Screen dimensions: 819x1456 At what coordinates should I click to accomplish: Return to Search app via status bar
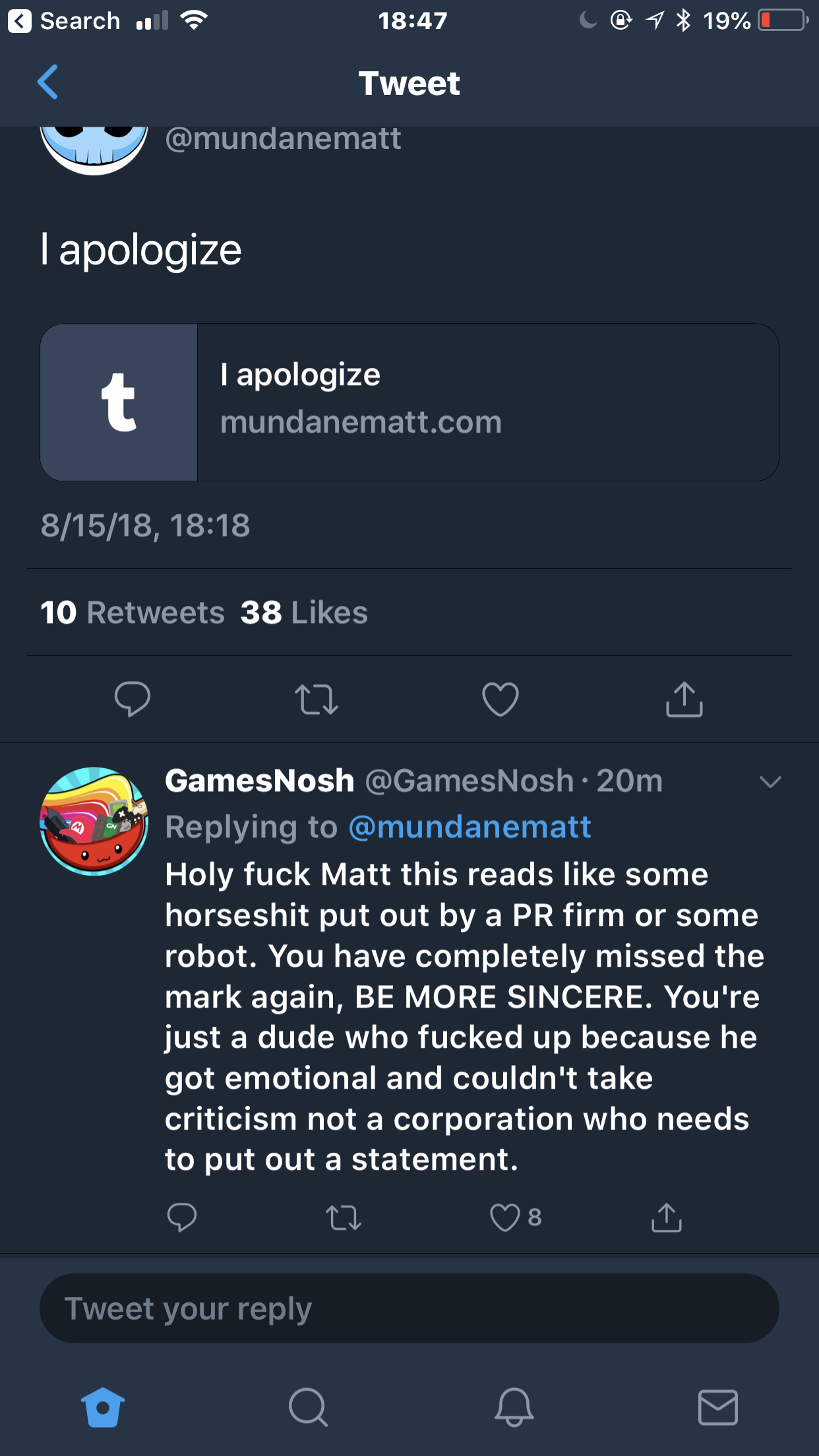[64, 21]
